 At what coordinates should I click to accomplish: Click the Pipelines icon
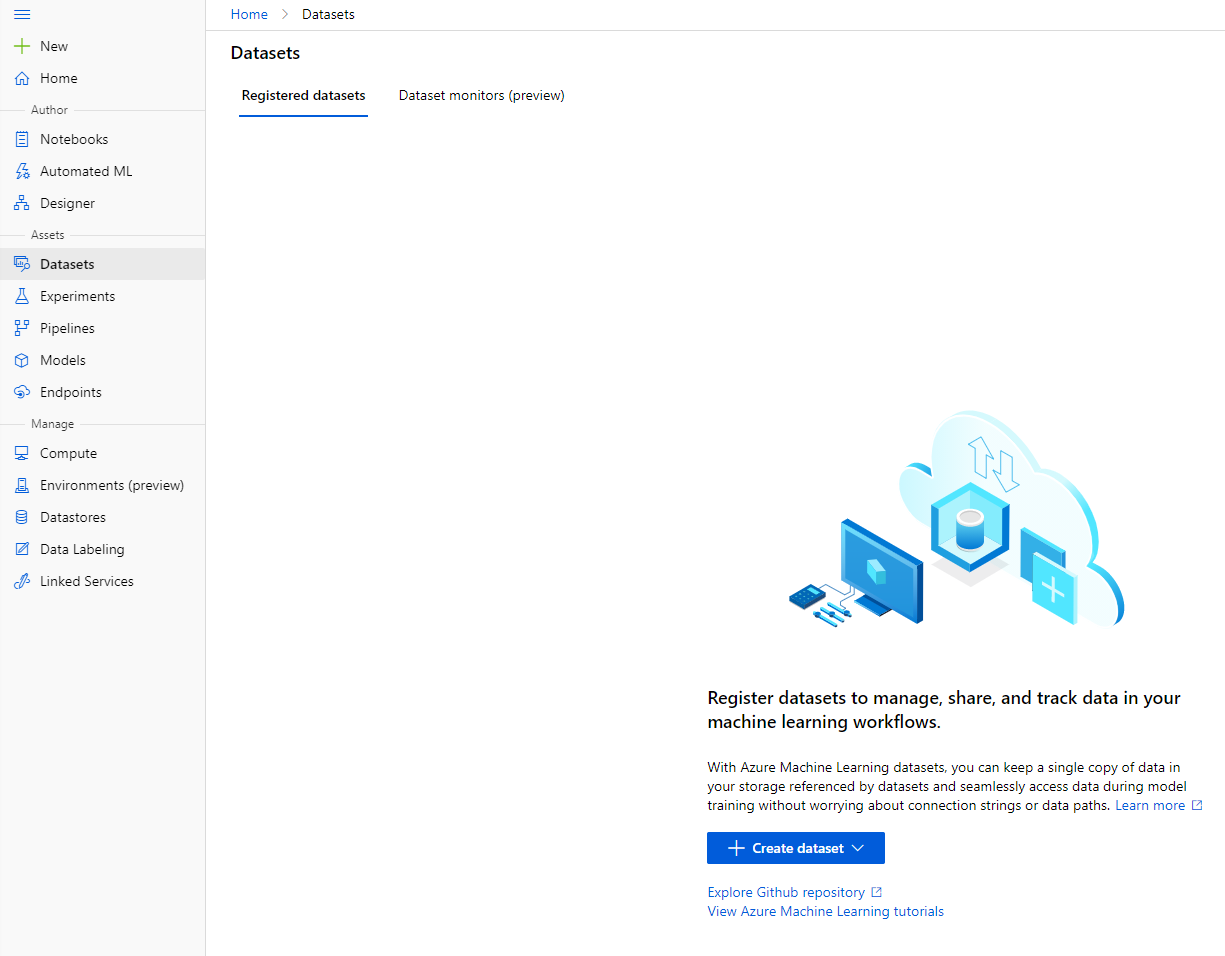22,328
